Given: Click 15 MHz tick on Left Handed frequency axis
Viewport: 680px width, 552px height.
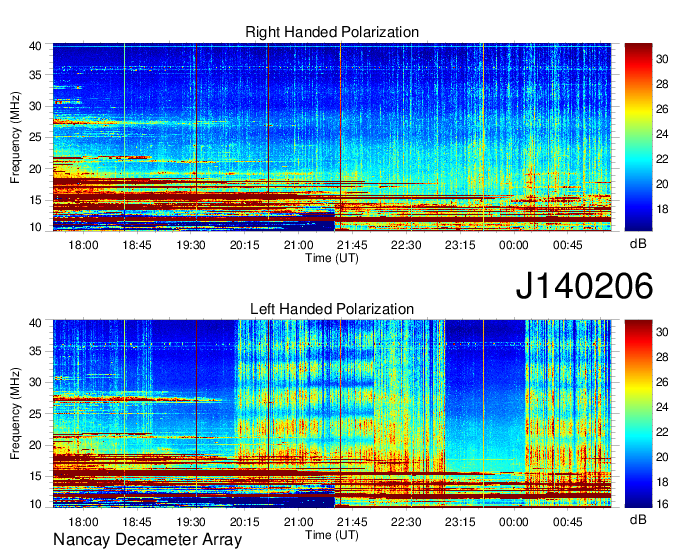Looking at the screenshot, I should pos(35,477).
